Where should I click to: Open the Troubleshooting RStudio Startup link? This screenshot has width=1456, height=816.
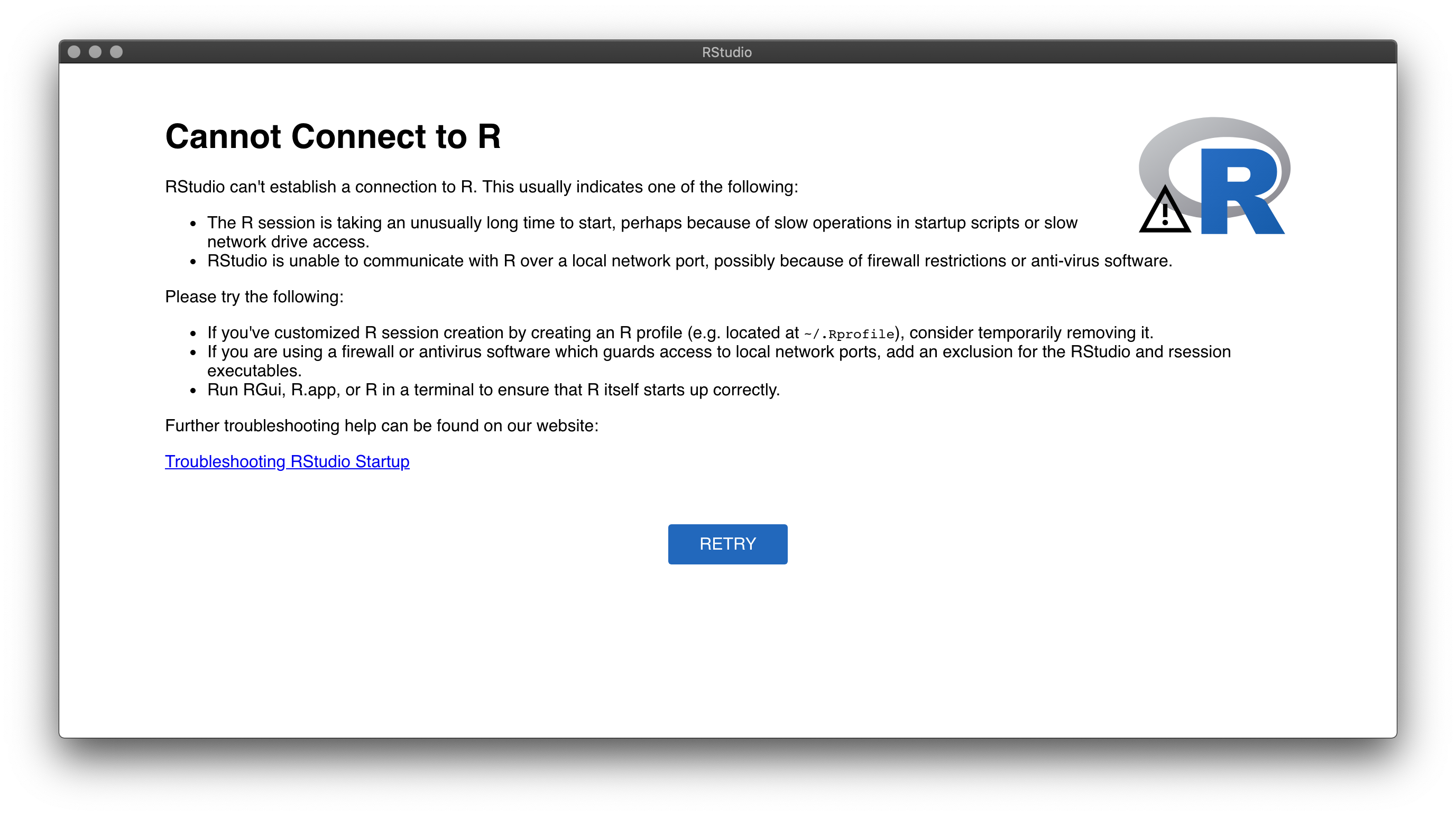coord(287,462)
